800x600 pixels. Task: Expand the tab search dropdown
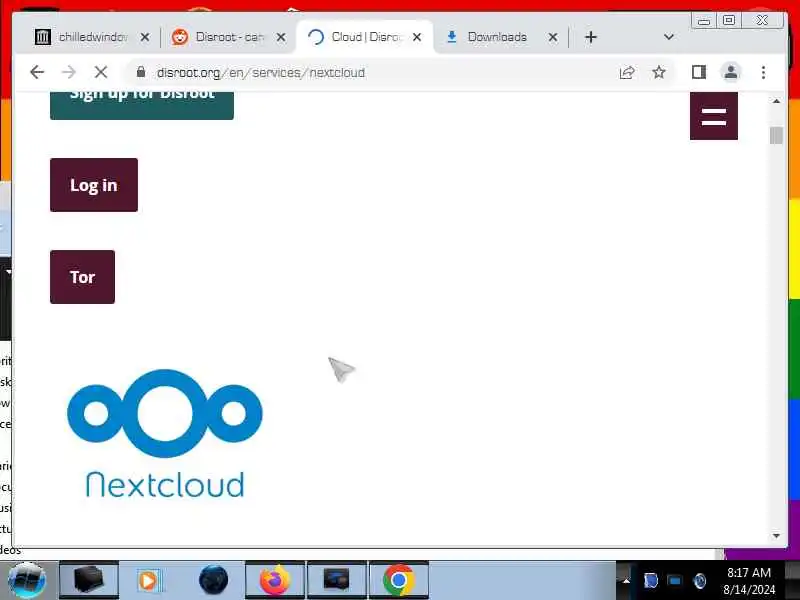pyautogui.click(x=669, y=37)
